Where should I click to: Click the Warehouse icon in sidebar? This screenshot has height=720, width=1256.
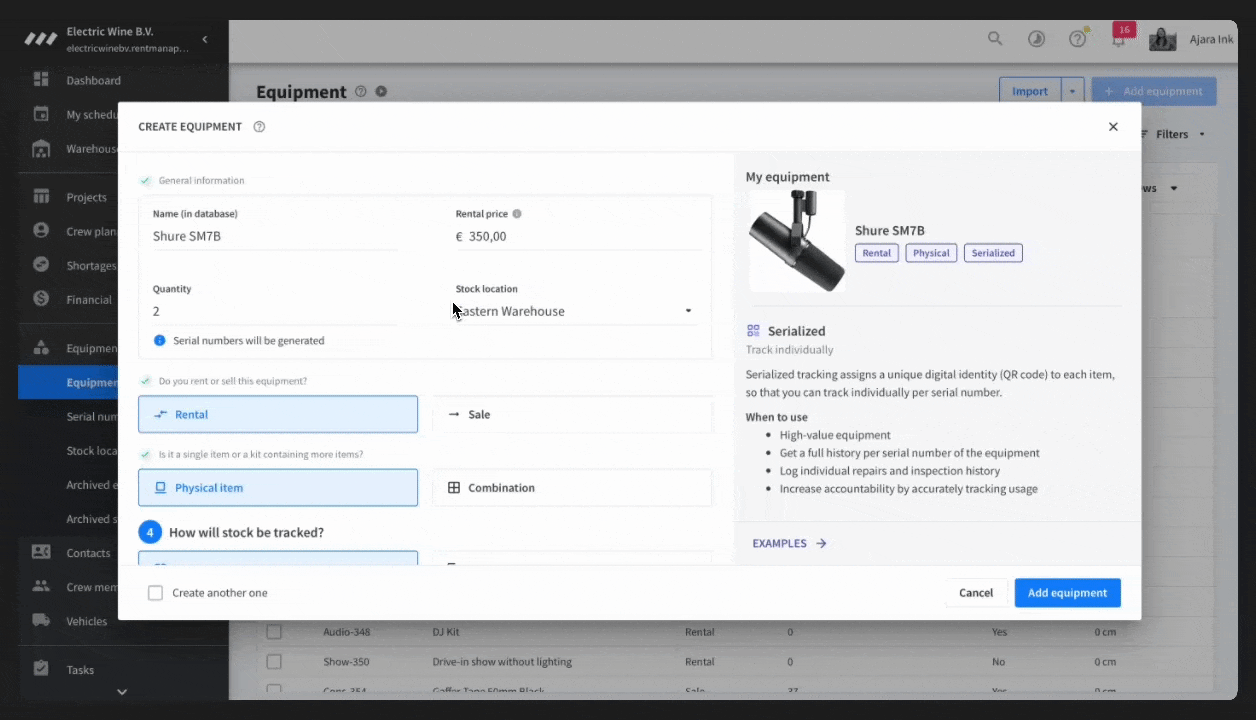point(41,149)
